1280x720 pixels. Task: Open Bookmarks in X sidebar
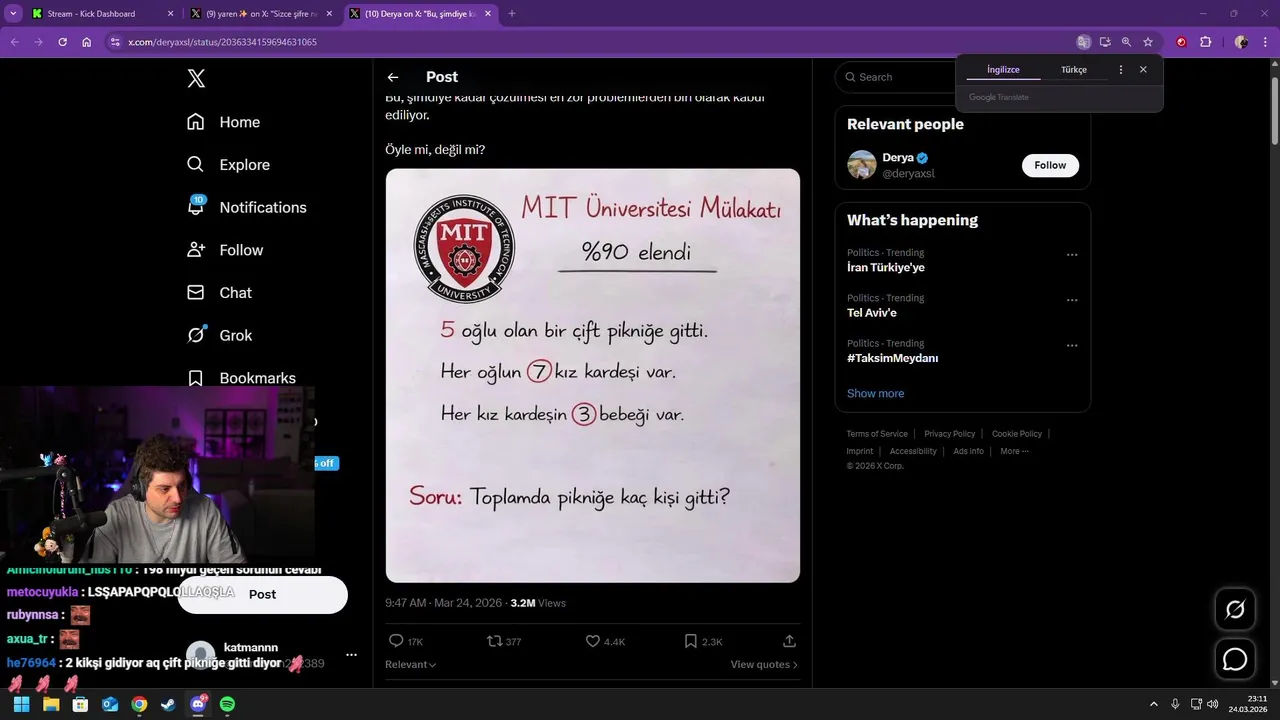point(241,378)
